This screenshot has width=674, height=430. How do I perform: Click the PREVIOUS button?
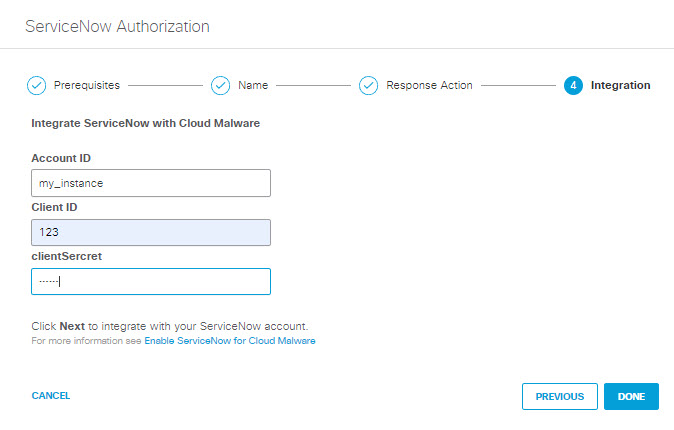tap(560, 396)
